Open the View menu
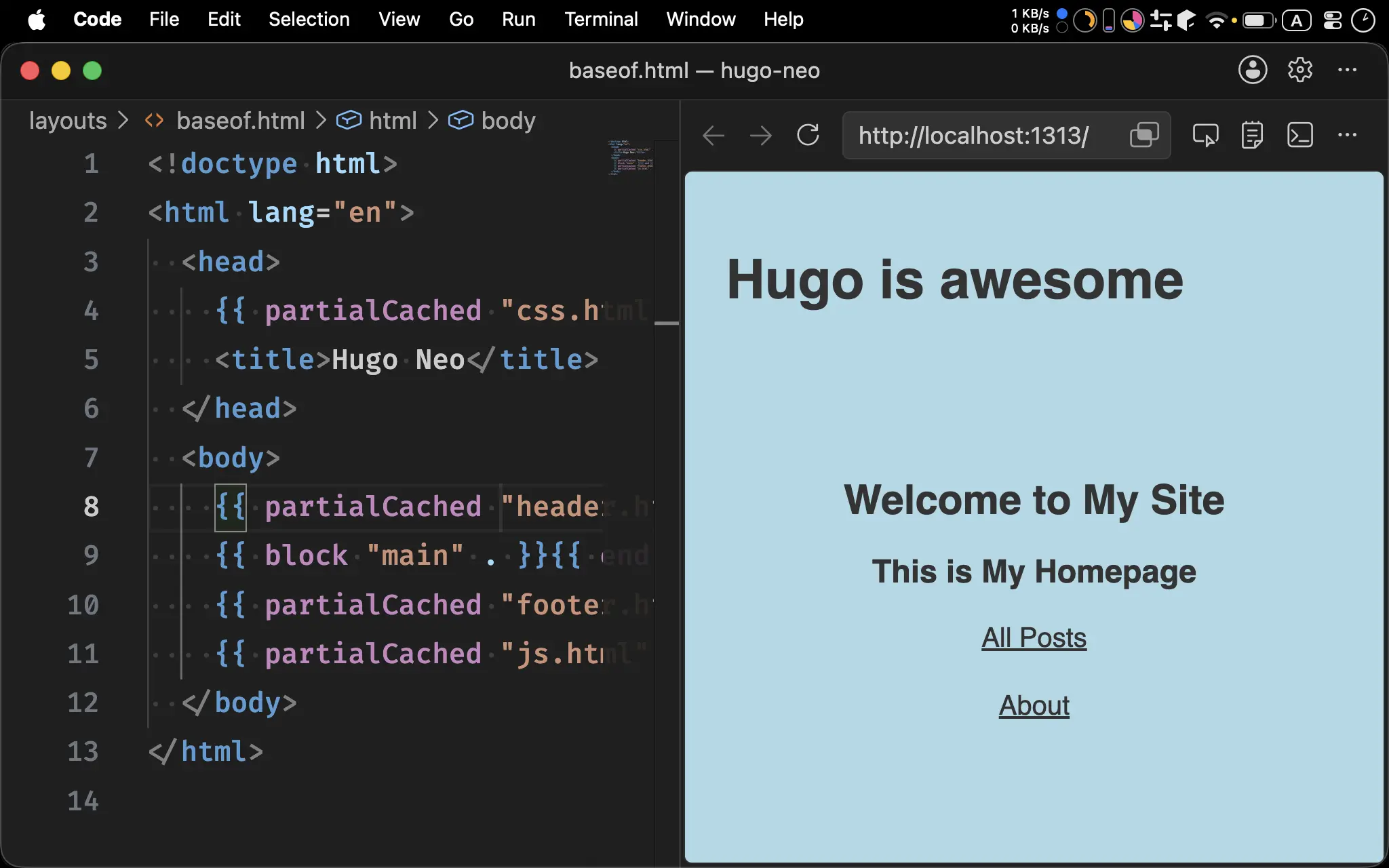The width and height of the screenshot is (1389, 868). 399,20
